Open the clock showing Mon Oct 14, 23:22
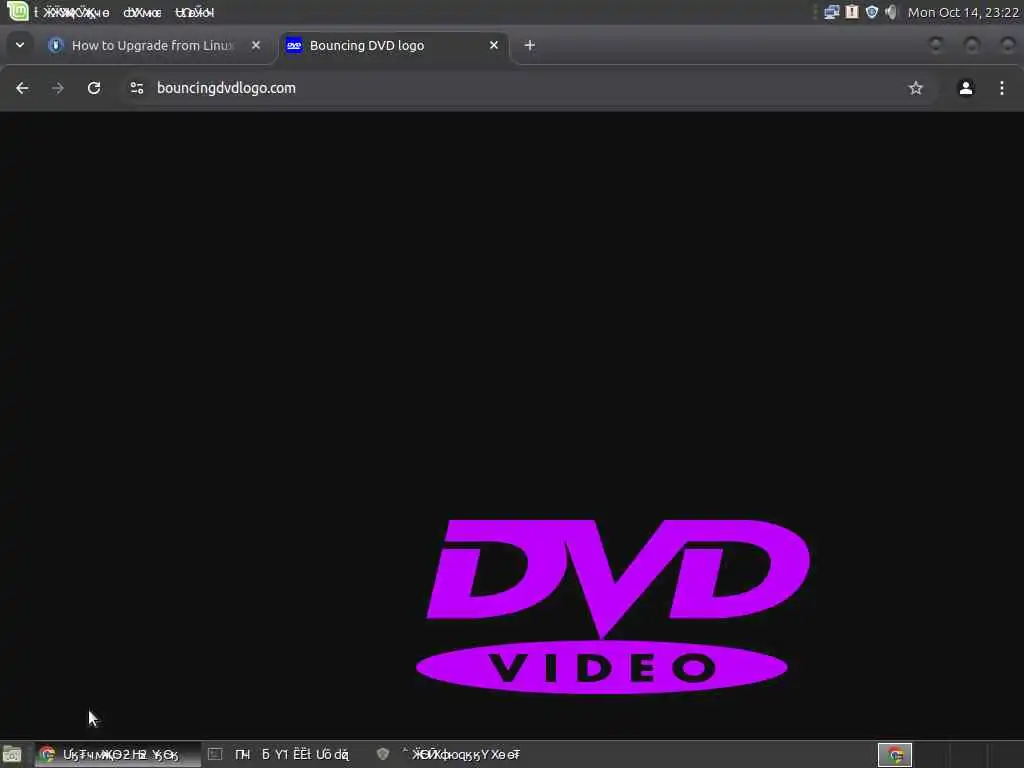Screen dimensions: 1024x768 pyautogui.click(x=963, y=12)
